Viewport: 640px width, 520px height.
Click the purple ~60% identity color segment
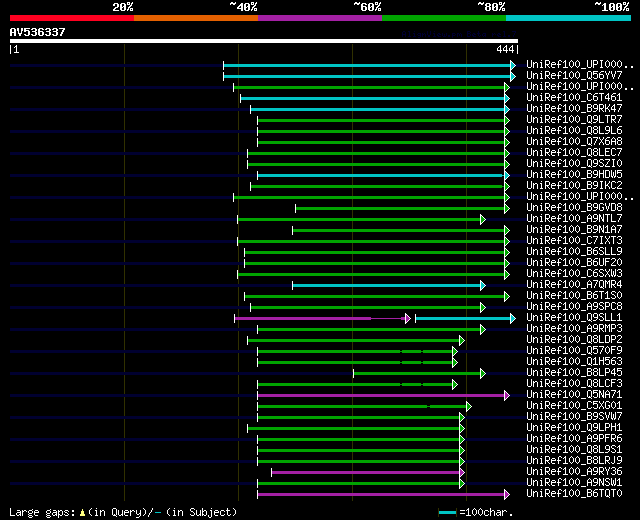click(x=320, y=18)
